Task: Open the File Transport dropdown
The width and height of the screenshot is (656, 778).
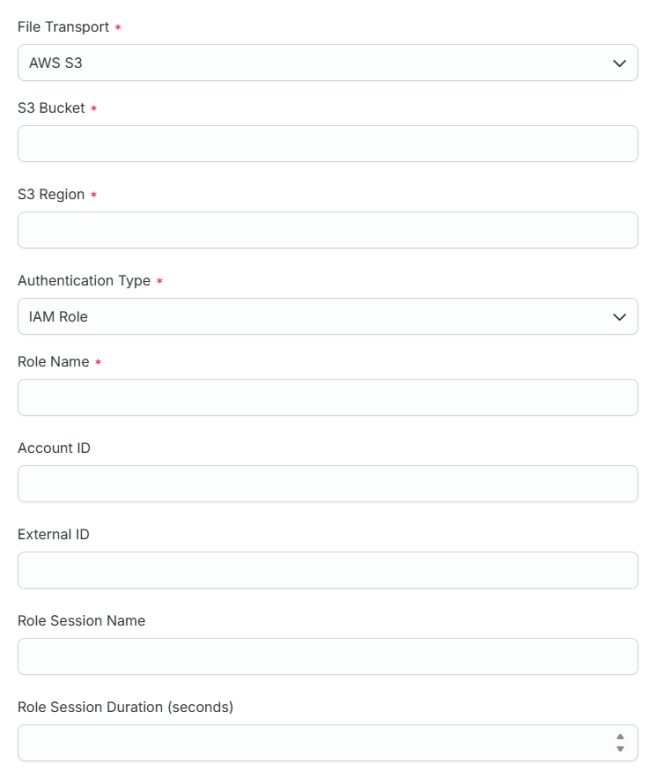Action: 328,63
